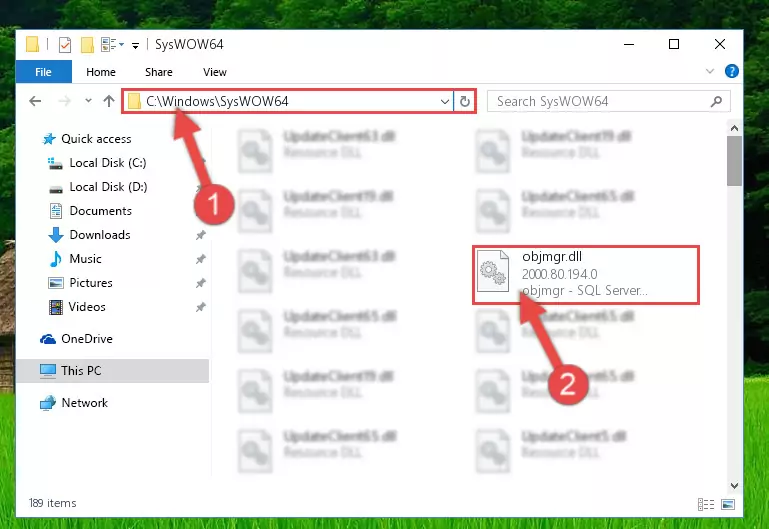Image resolution: width=769 pixels, height=529 pixels.
Task: Open Downloads in the sidebar
Action: 100,235
